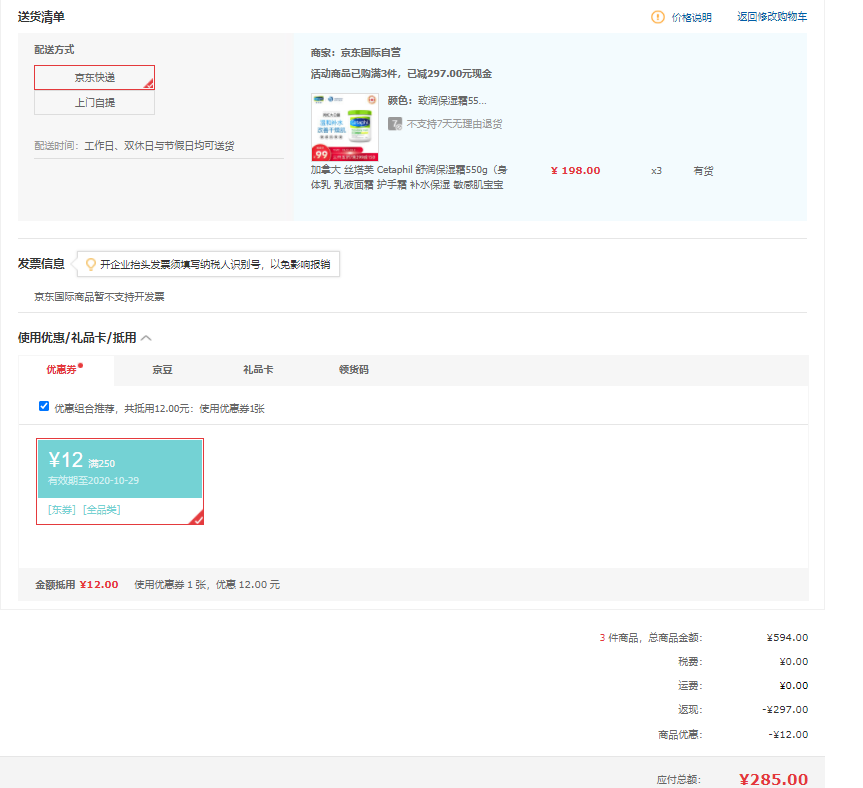Click the ¥ 198.00 unit price

click(x=576, y=171)
